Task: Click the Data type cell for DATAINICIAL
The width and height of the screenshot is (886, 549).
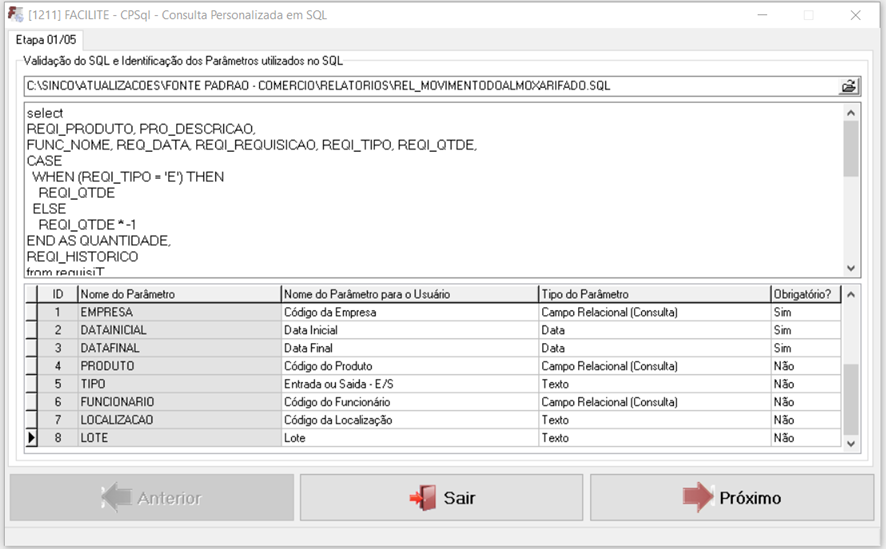Action: [x=655, y=330]
